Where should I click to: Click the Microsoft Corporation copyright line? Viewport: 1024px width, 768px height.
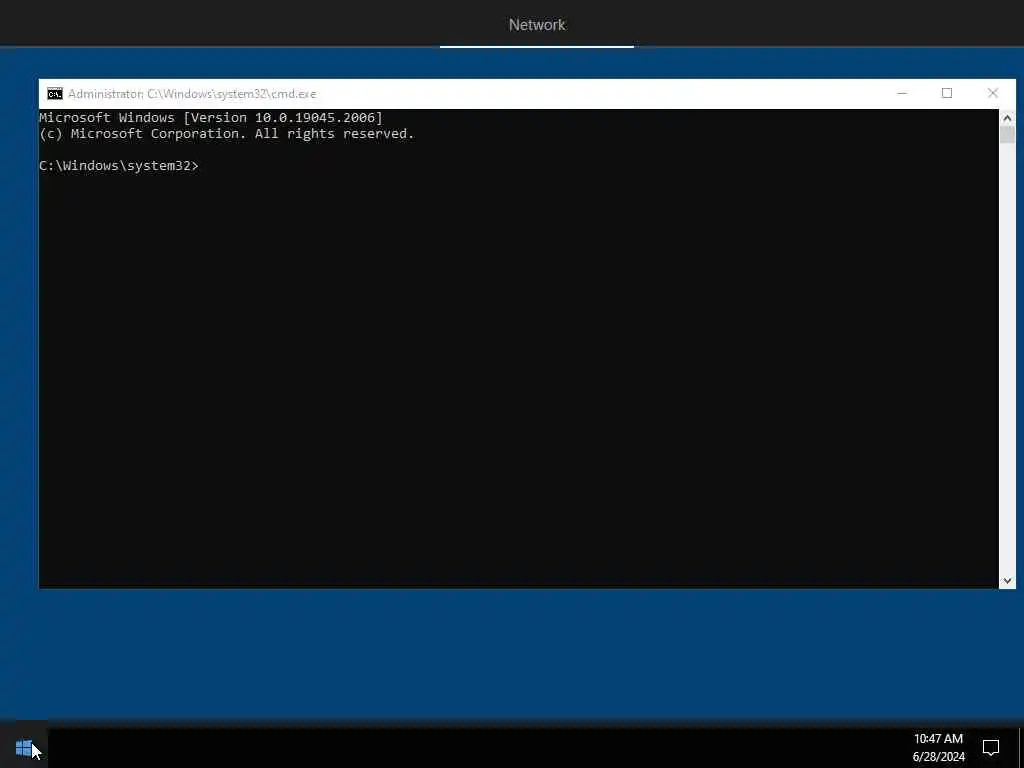[x=227, y=134]
